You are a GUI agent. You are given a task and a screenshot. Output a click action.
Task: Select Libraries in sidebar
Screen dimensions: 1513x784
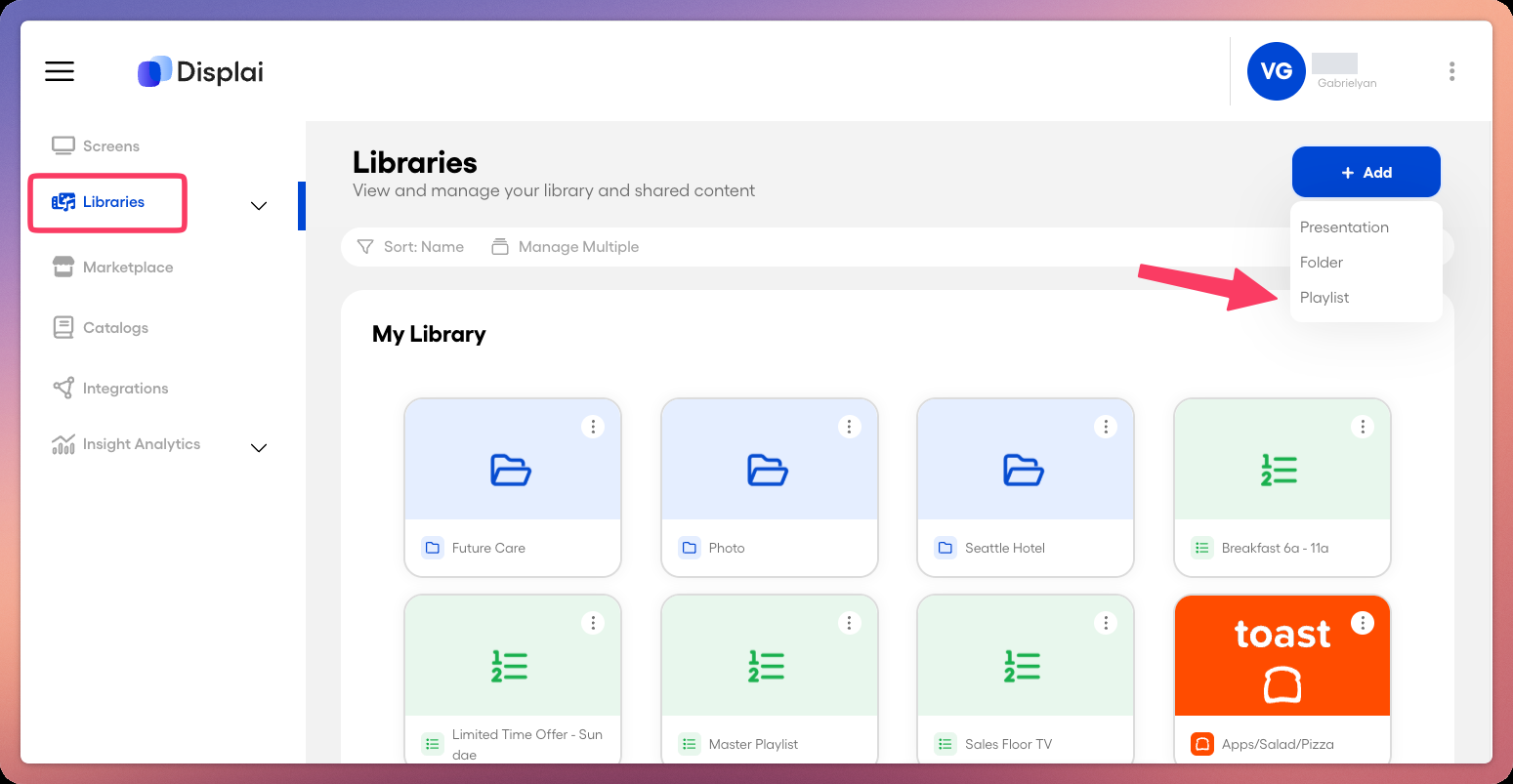(98, 202)
